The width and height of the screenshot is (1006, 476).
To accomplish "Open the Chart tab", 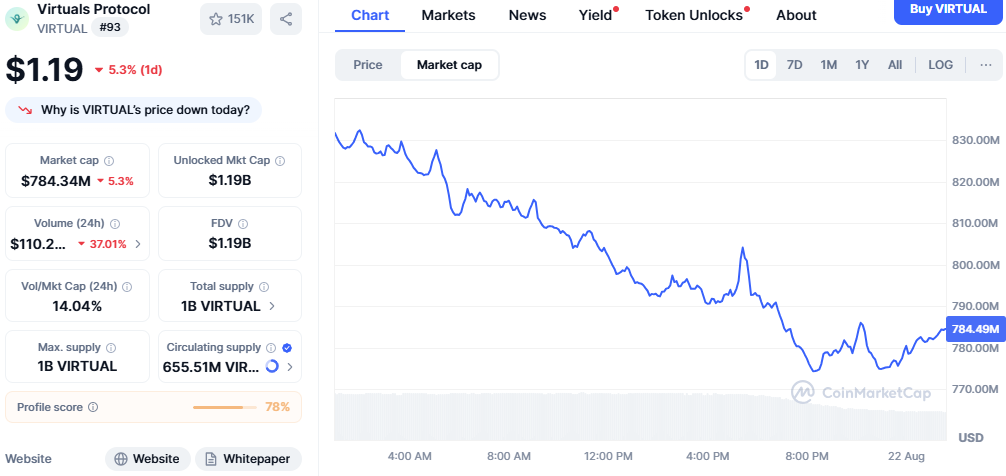I will 370,15.
